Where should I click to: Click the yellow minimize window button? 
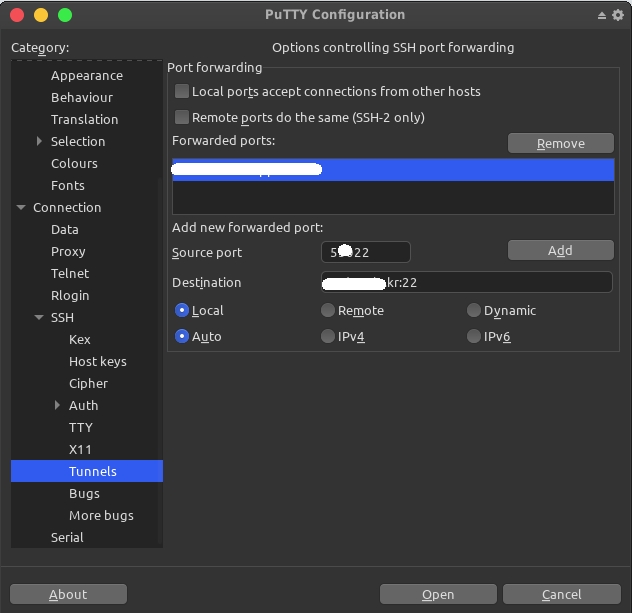coord(41,15)
